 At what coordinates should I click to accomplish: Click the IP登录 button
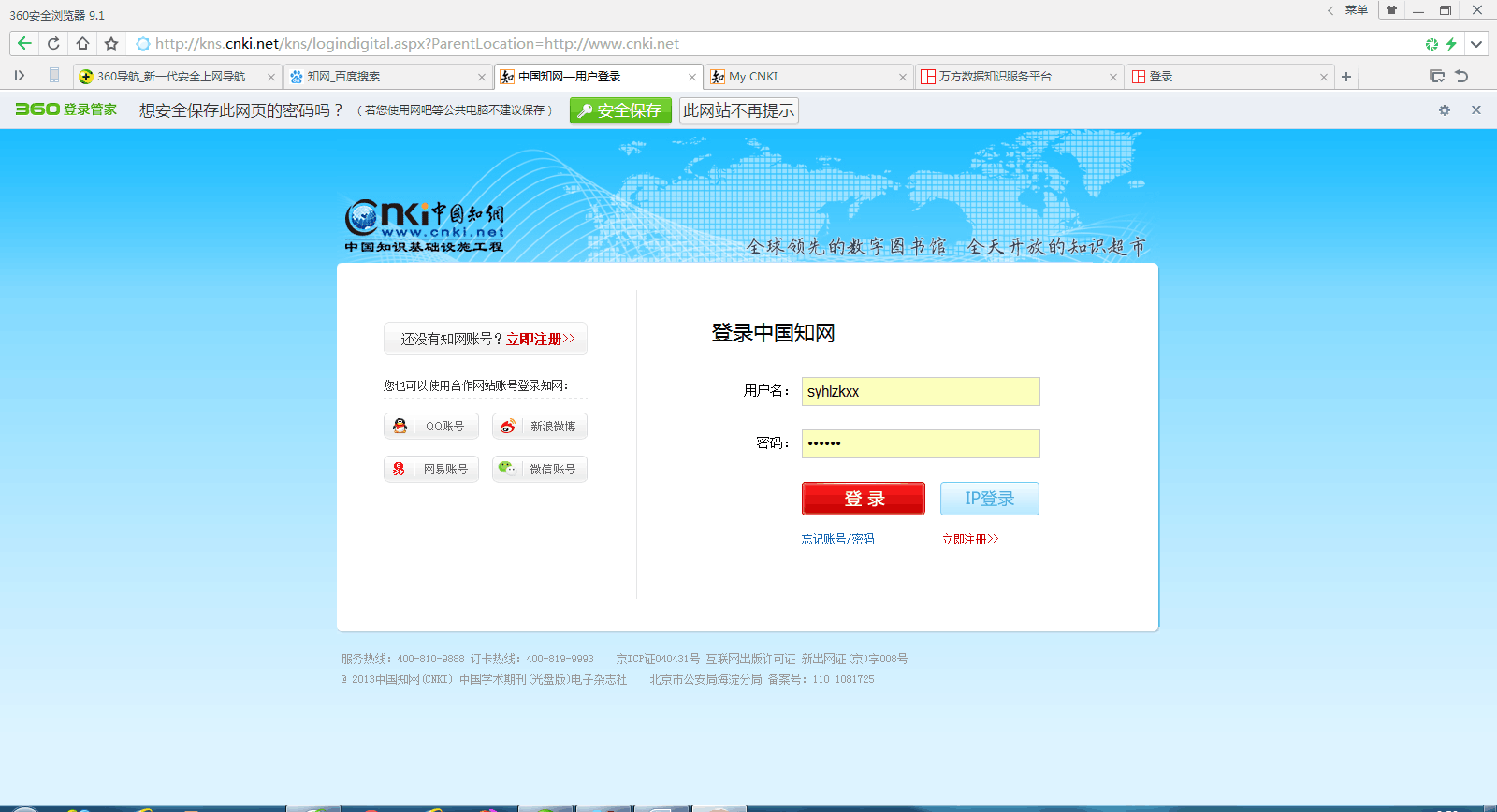click(990, 499)
